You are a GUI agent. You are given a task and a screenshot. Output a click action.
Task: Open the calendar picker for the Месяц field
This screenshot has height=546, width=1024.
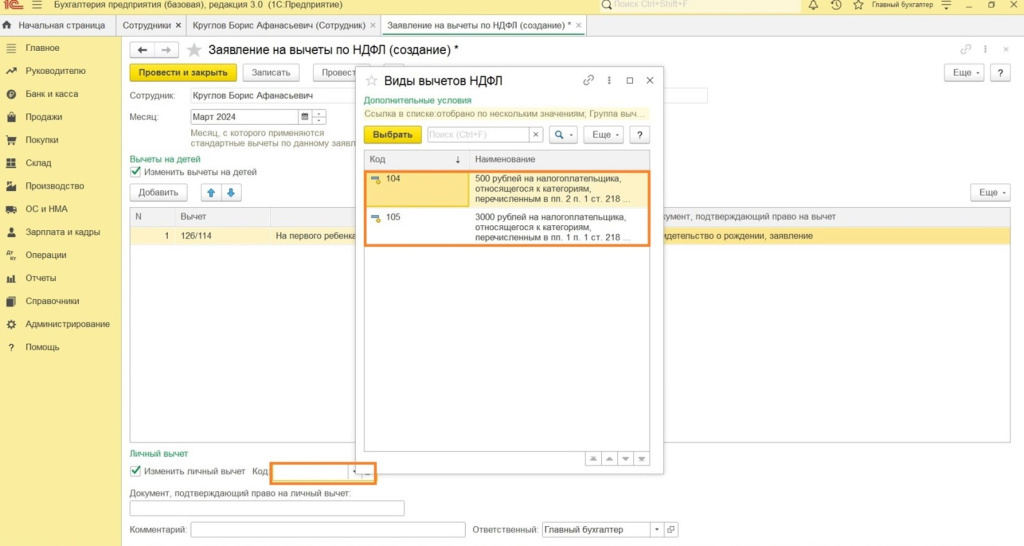tap(306, 117)
